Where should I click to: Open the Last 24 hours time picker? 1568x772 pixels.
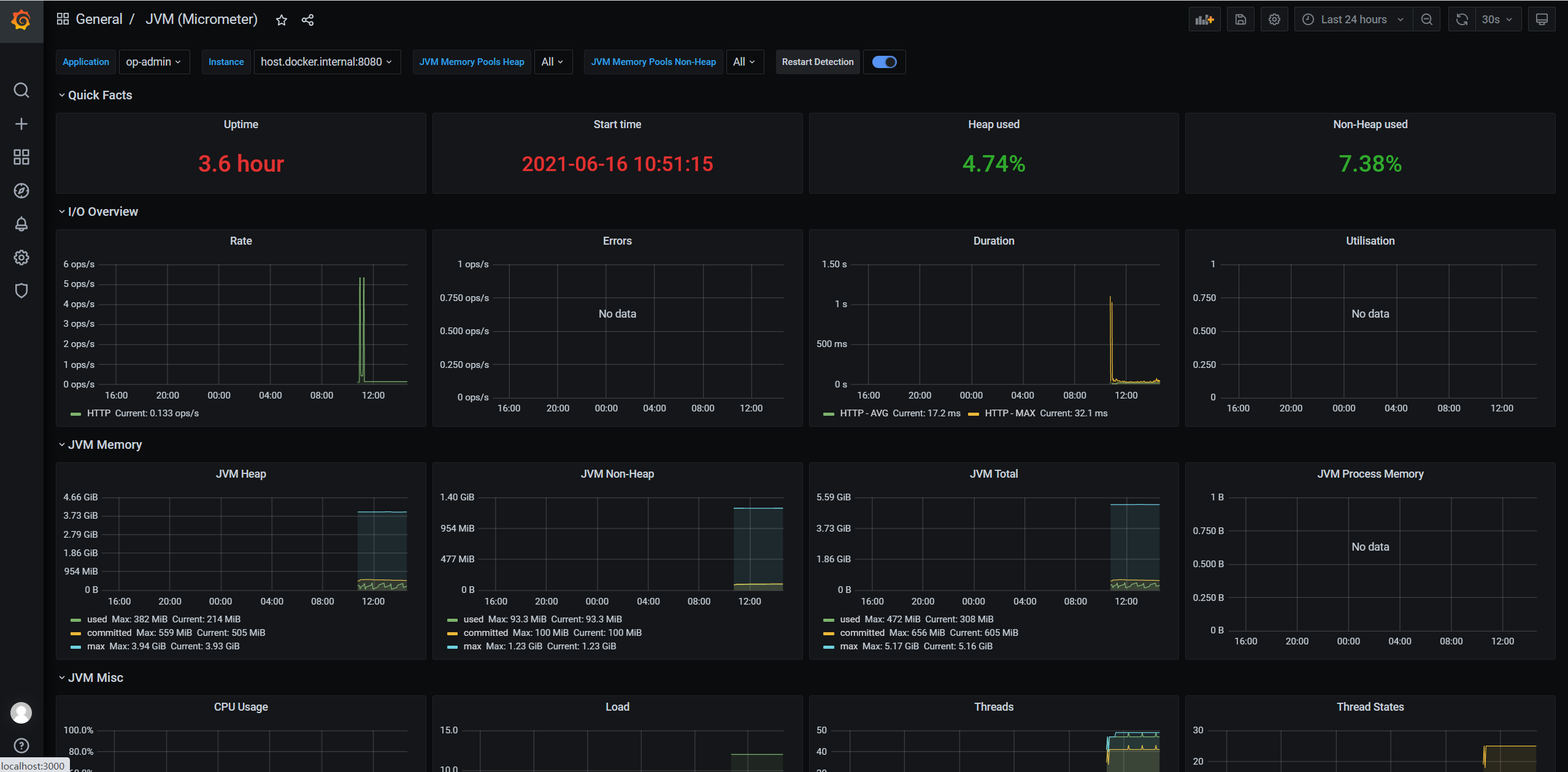pos(1353,20)
